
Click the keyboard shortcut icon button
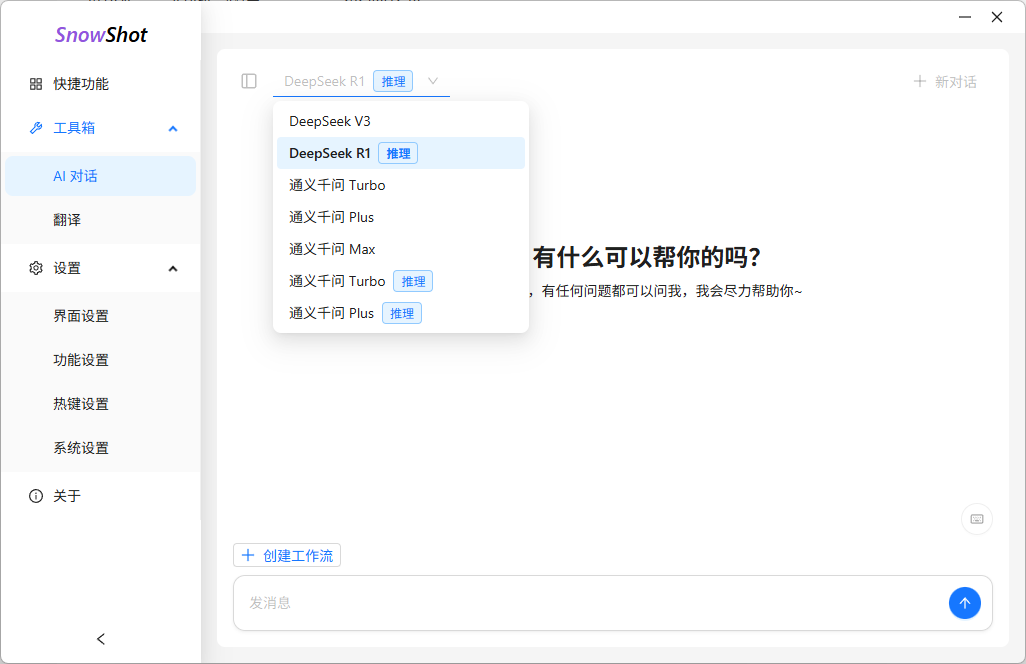pyautogui.click(x=976, y=519)
